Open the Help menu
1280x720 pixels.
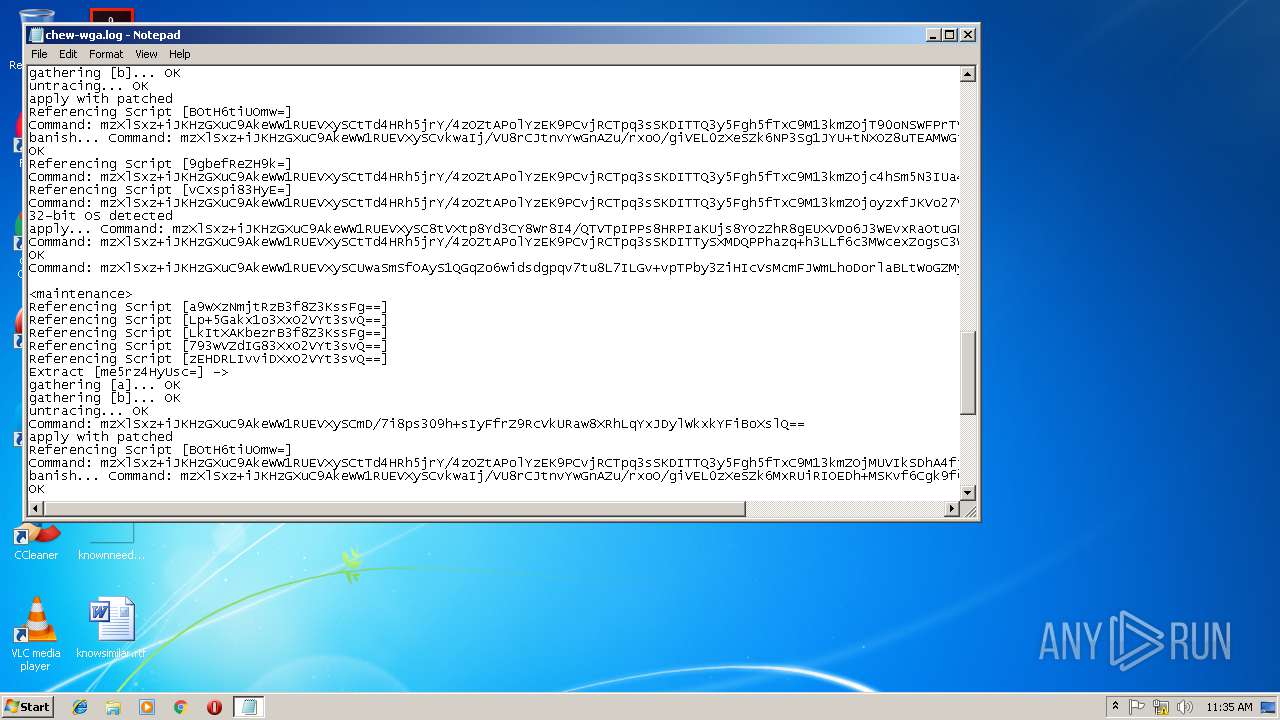point(179,54)
